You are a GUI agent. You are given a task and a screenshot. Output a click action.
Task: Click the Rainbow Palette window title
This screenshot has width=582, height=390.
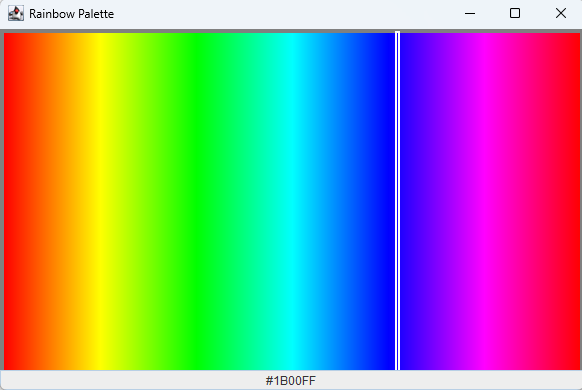[x=71, y=14]
